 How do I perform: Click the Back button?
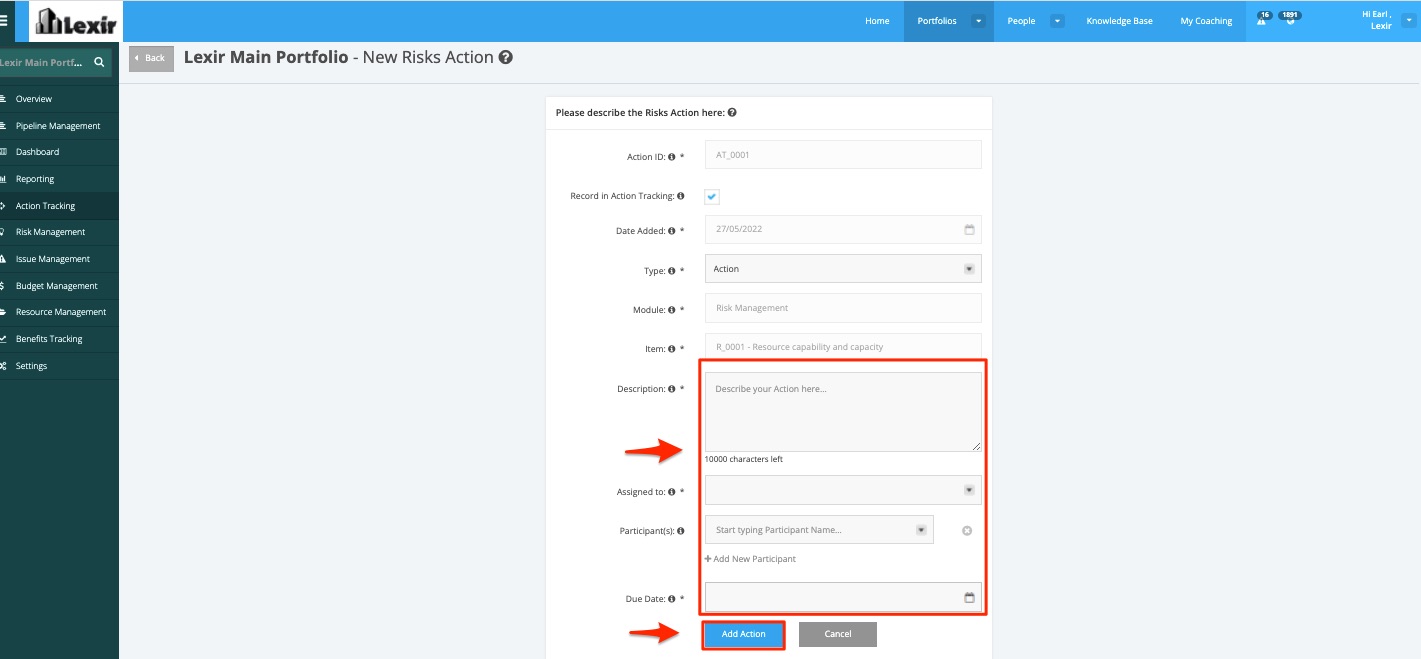(x=152, y=58)
